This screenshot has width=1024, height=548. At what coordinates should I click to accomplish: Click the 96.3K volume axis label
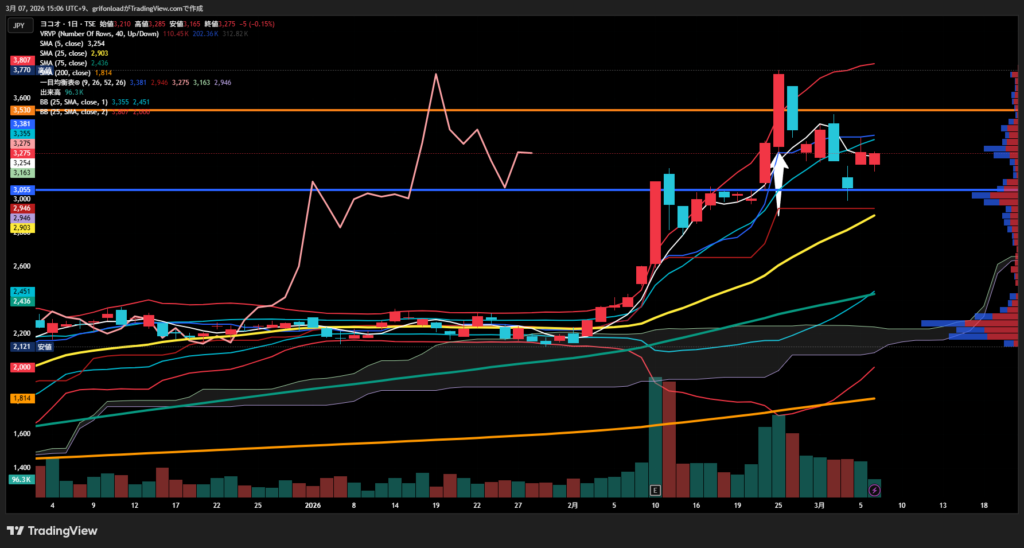coord(21,480)
